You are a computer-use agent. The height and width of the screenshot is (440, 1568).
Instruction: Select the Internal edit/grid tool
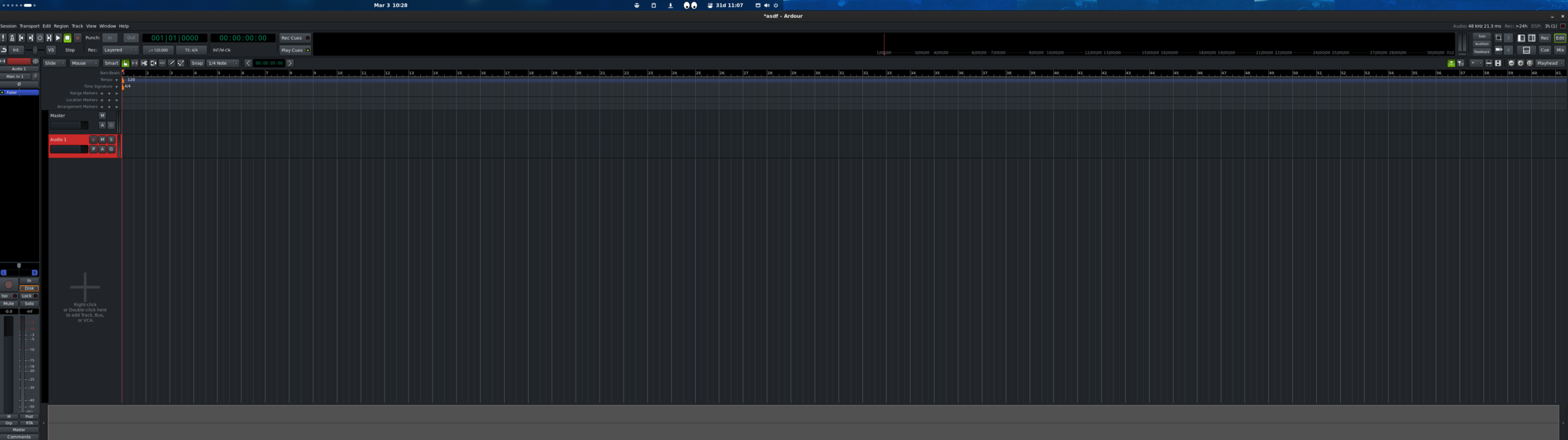pyautogui.click(x=181, y=63)
